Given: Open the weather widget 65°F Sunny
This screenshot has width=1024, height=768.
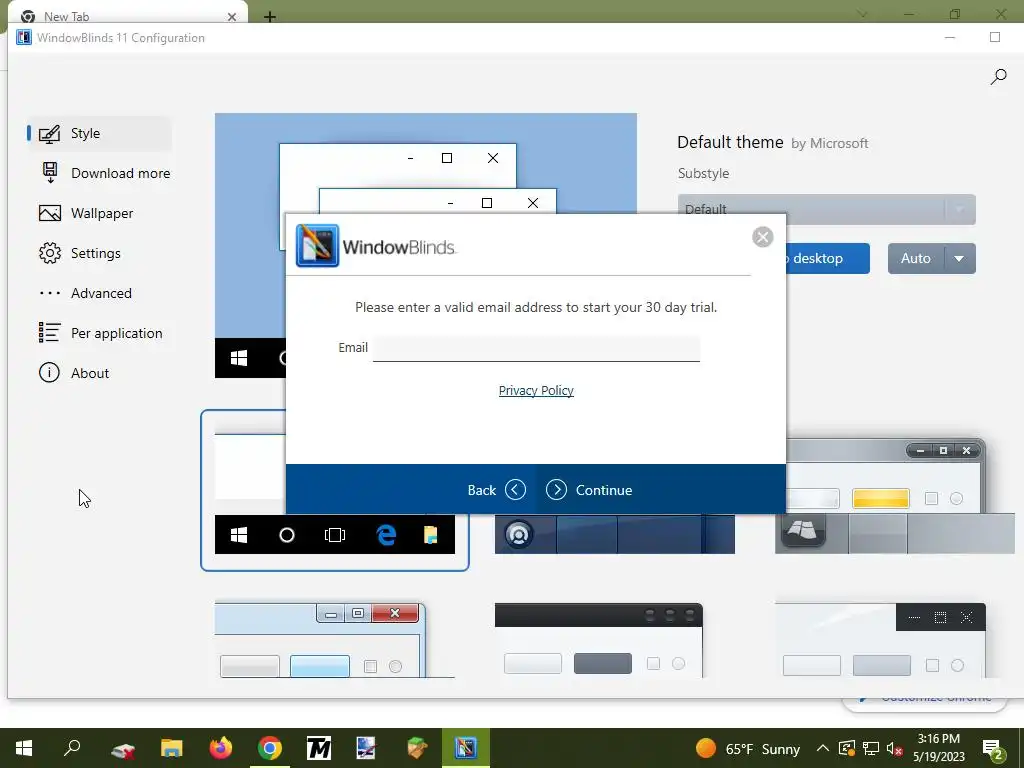Looking at the screenshot, I should 748,748.
